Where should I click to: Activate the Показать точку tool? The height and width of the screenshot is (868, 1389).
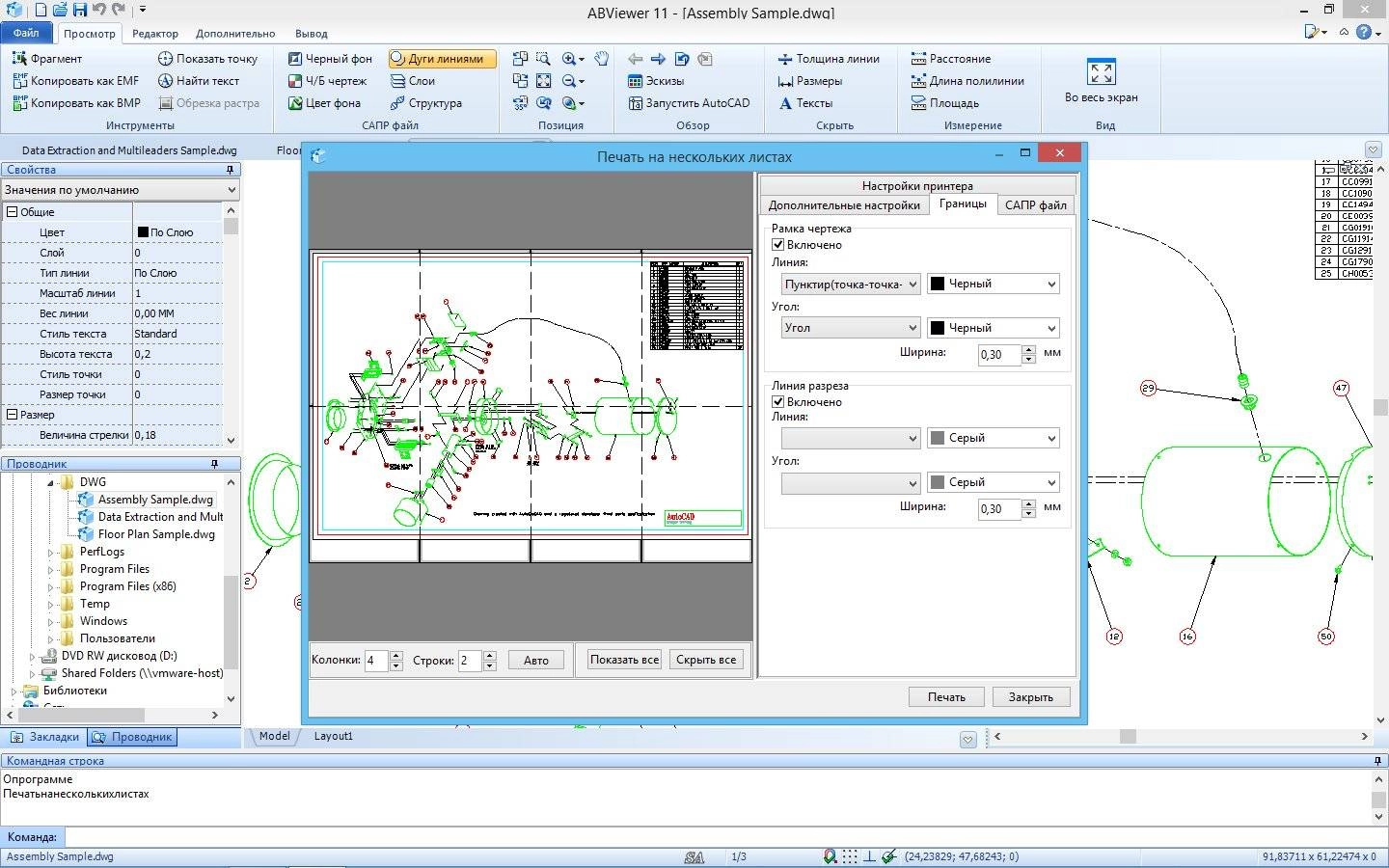point(207,59)
